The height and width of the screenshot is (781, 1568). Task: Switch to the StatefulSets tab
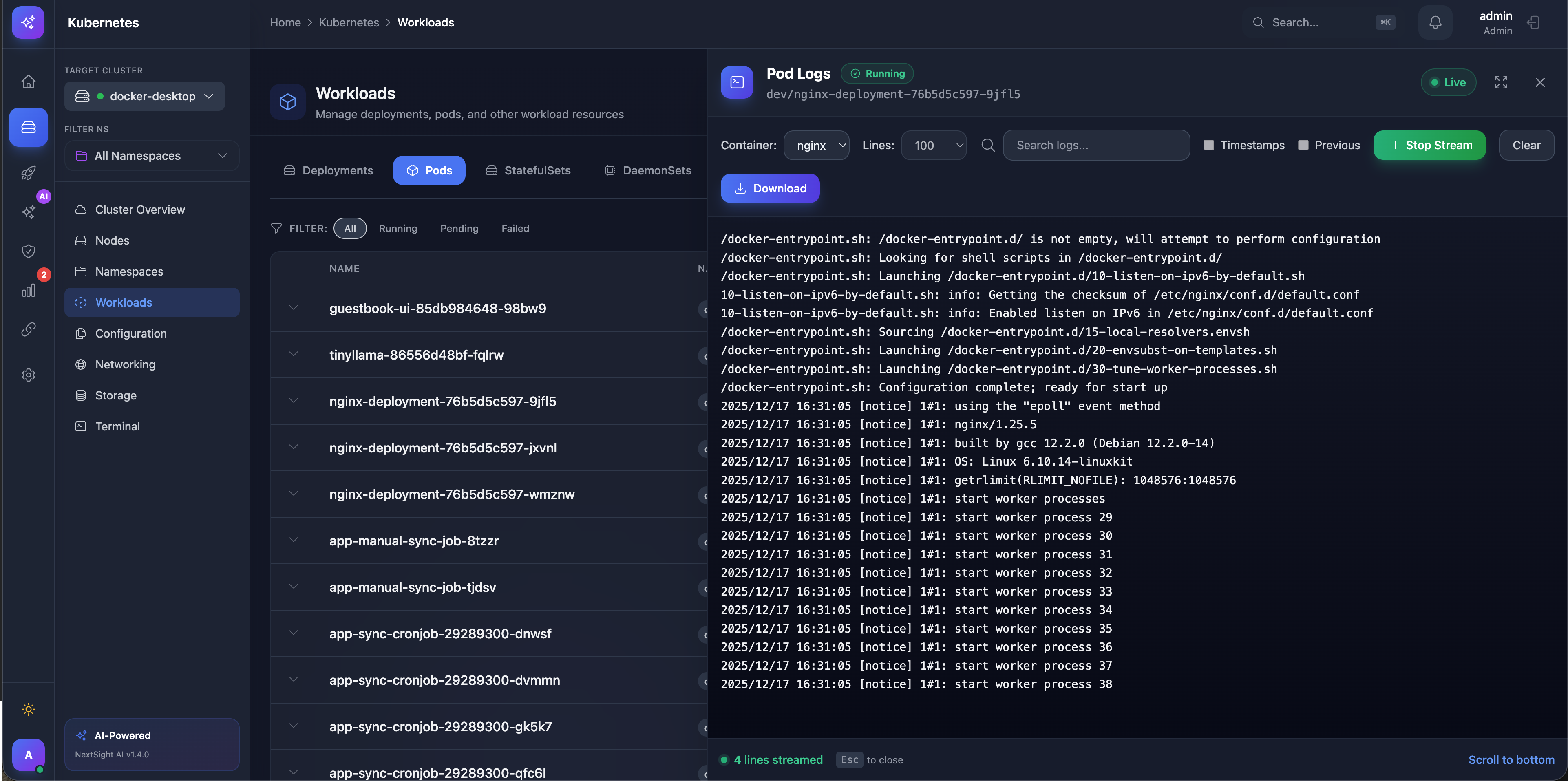528,170
